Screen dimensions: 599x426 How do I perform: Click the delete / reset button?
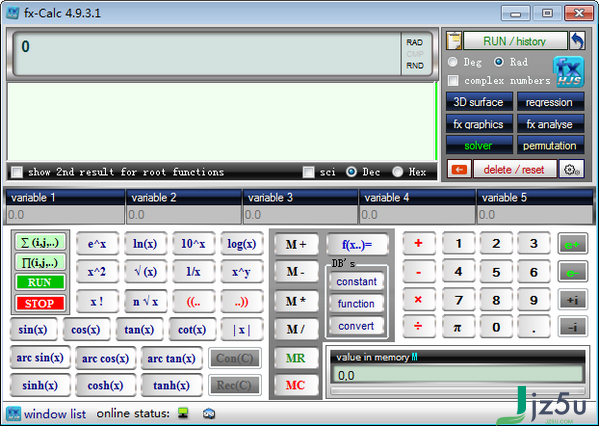pyautogui.click(x=514, y=169)
